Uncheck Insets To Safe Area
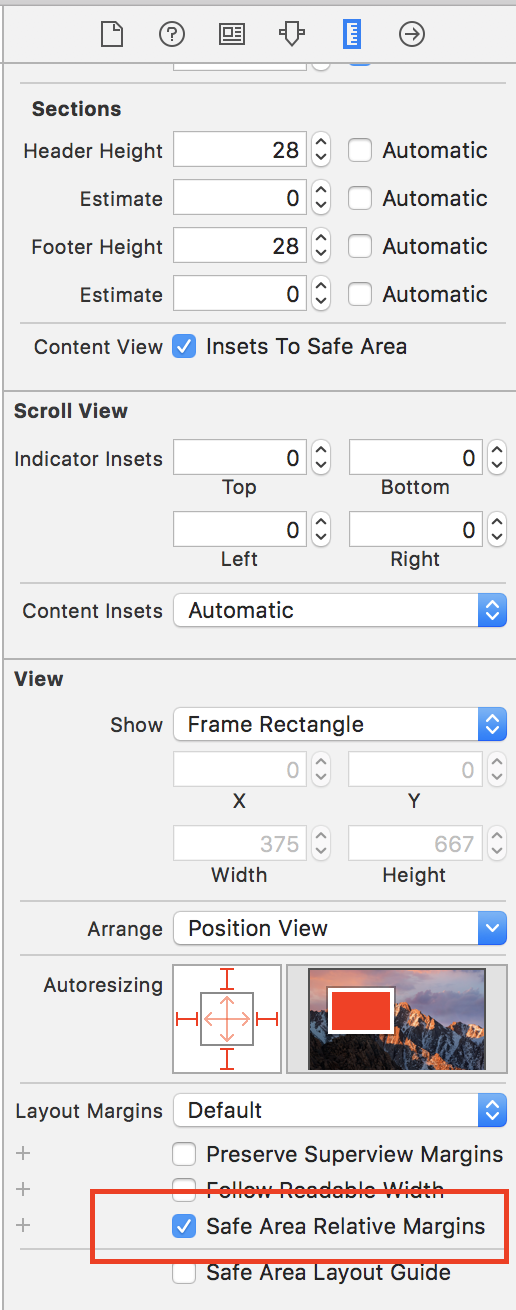516x1310 pixels. [x=184, y=347]
